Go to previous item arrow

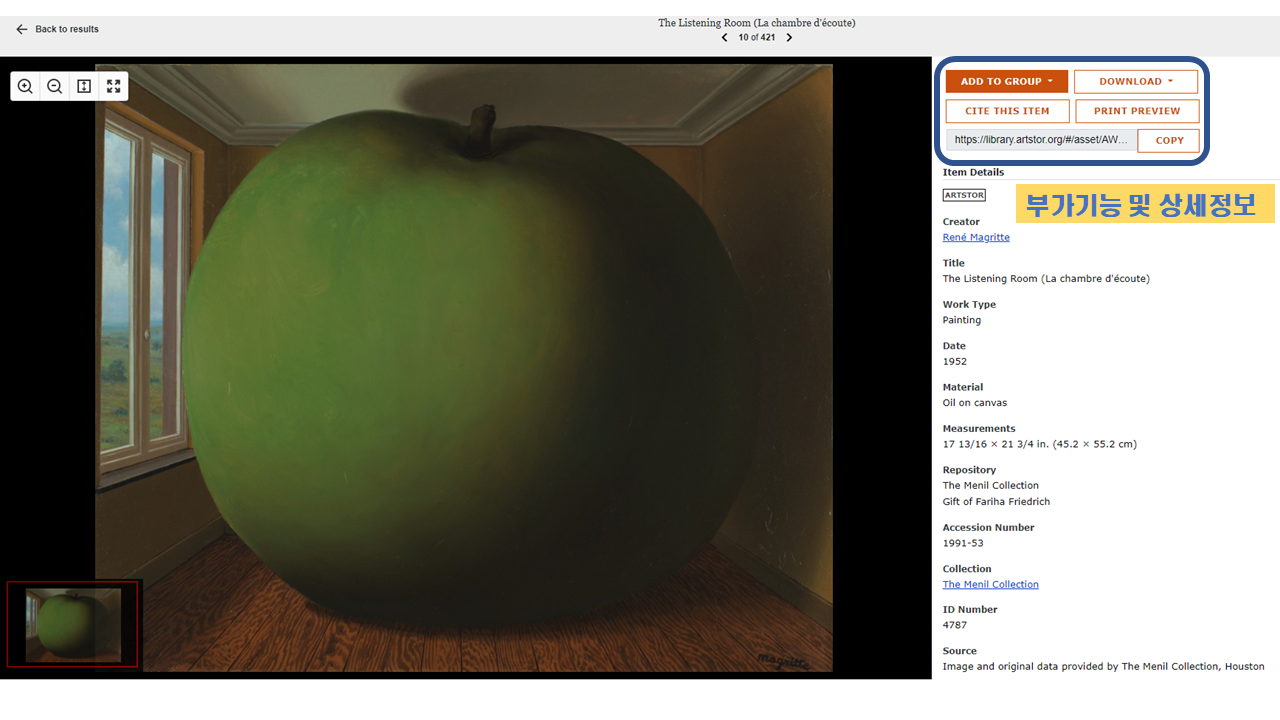[725, 38]
